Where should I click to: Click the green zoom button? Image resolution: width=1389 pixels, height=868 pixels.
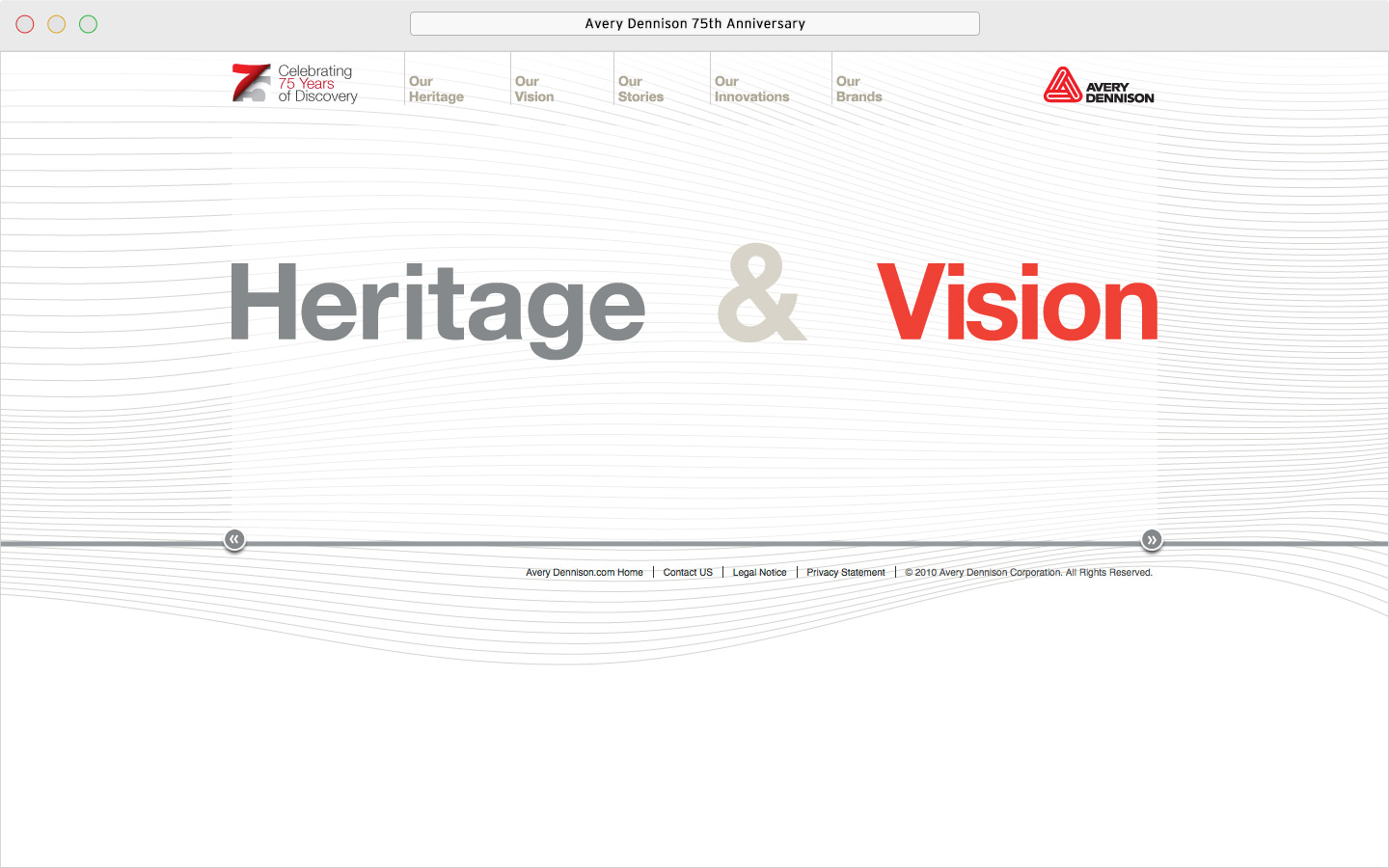coord(88,24)
